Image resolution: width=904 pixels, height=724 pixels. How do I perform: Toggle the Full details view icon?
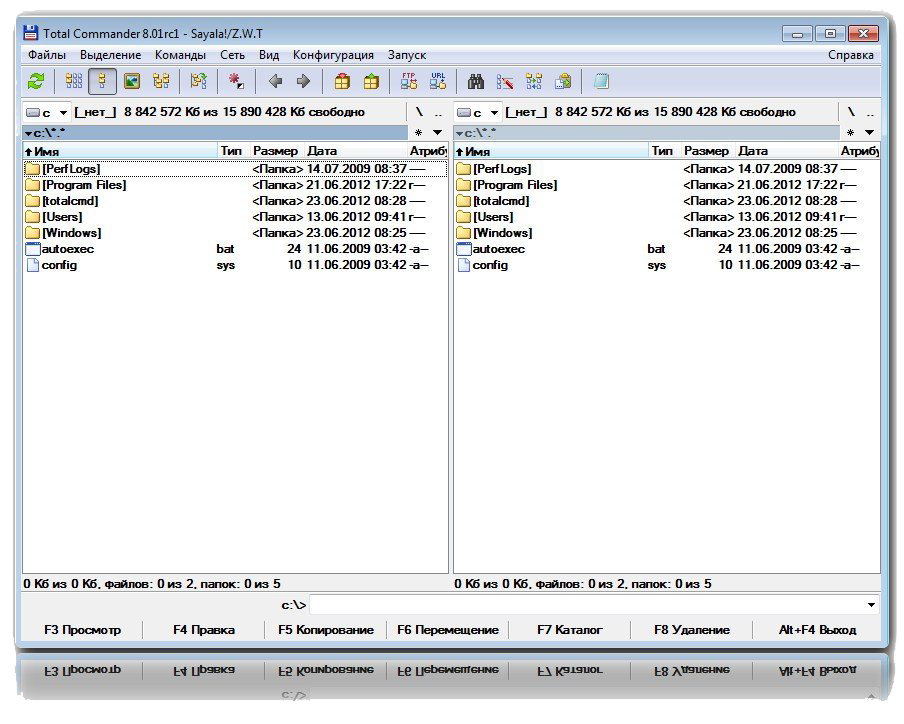coord(103,81)
